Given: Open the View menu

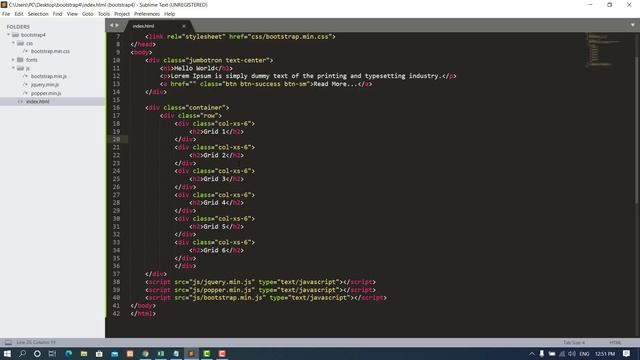Looking at the screenshot, I should click(x=72, y=14).
